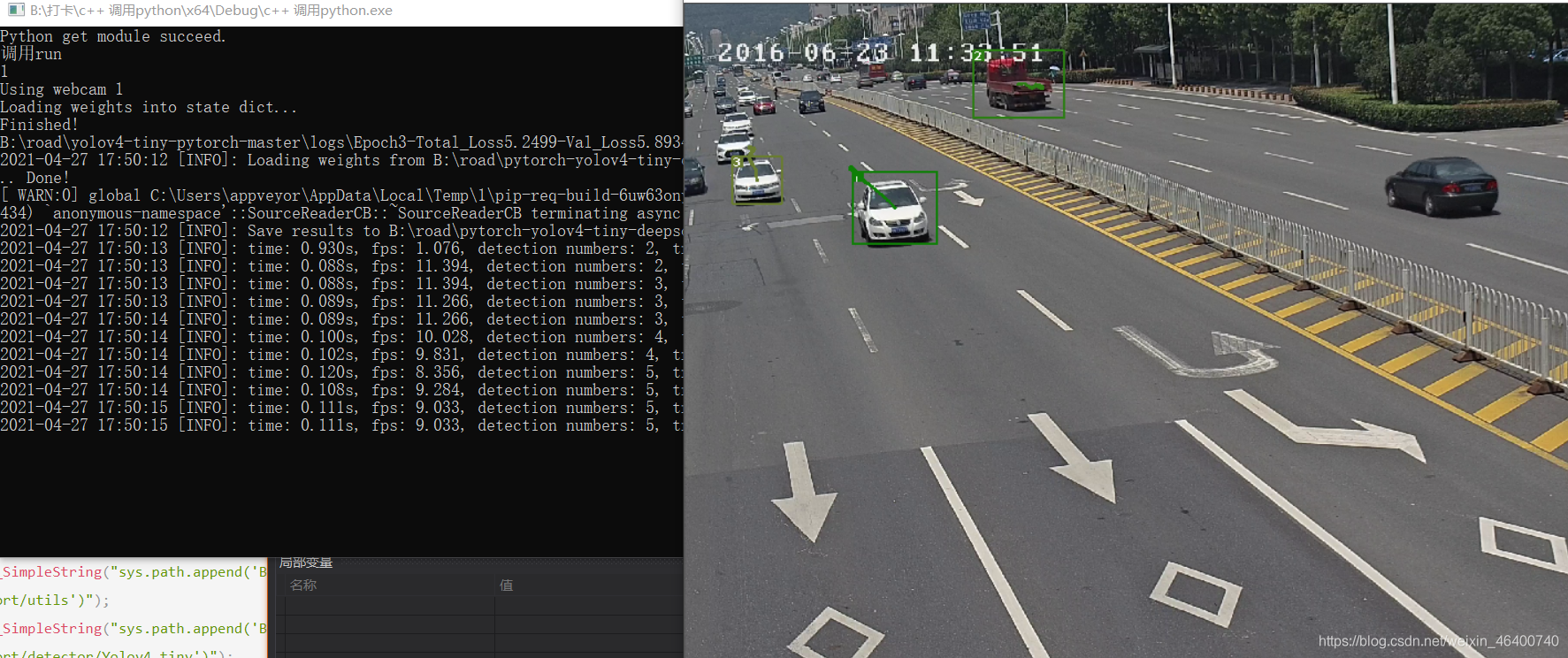Click the '值' column header
This screenshot has height=658, width=1568.
507,585
